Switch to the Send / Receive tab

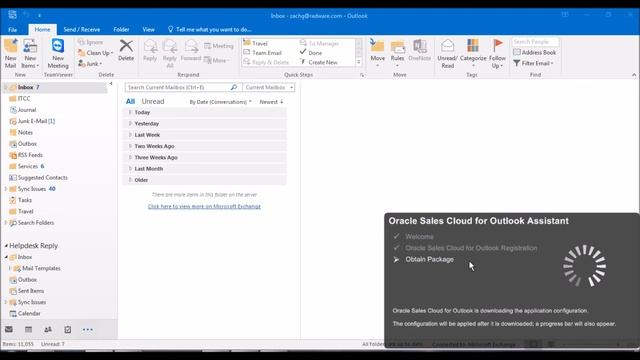tap(82, 29)
